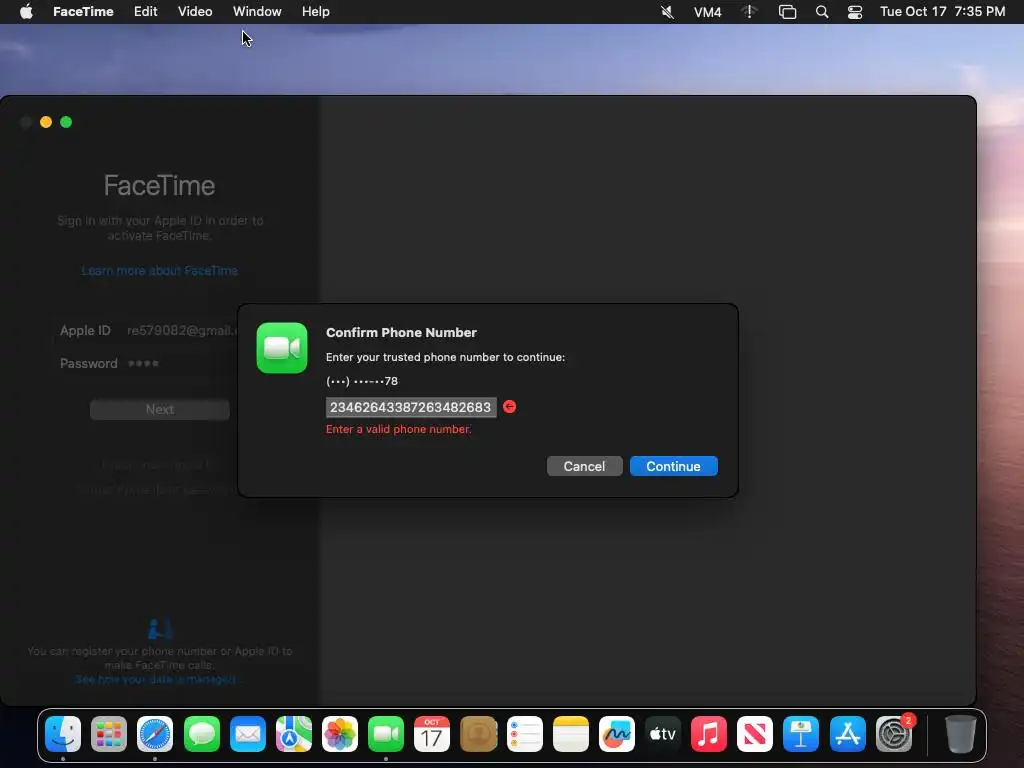This screenshot has height=768, width=1024.
Task: Click the date and time in the menu bar
Action: 942,12
